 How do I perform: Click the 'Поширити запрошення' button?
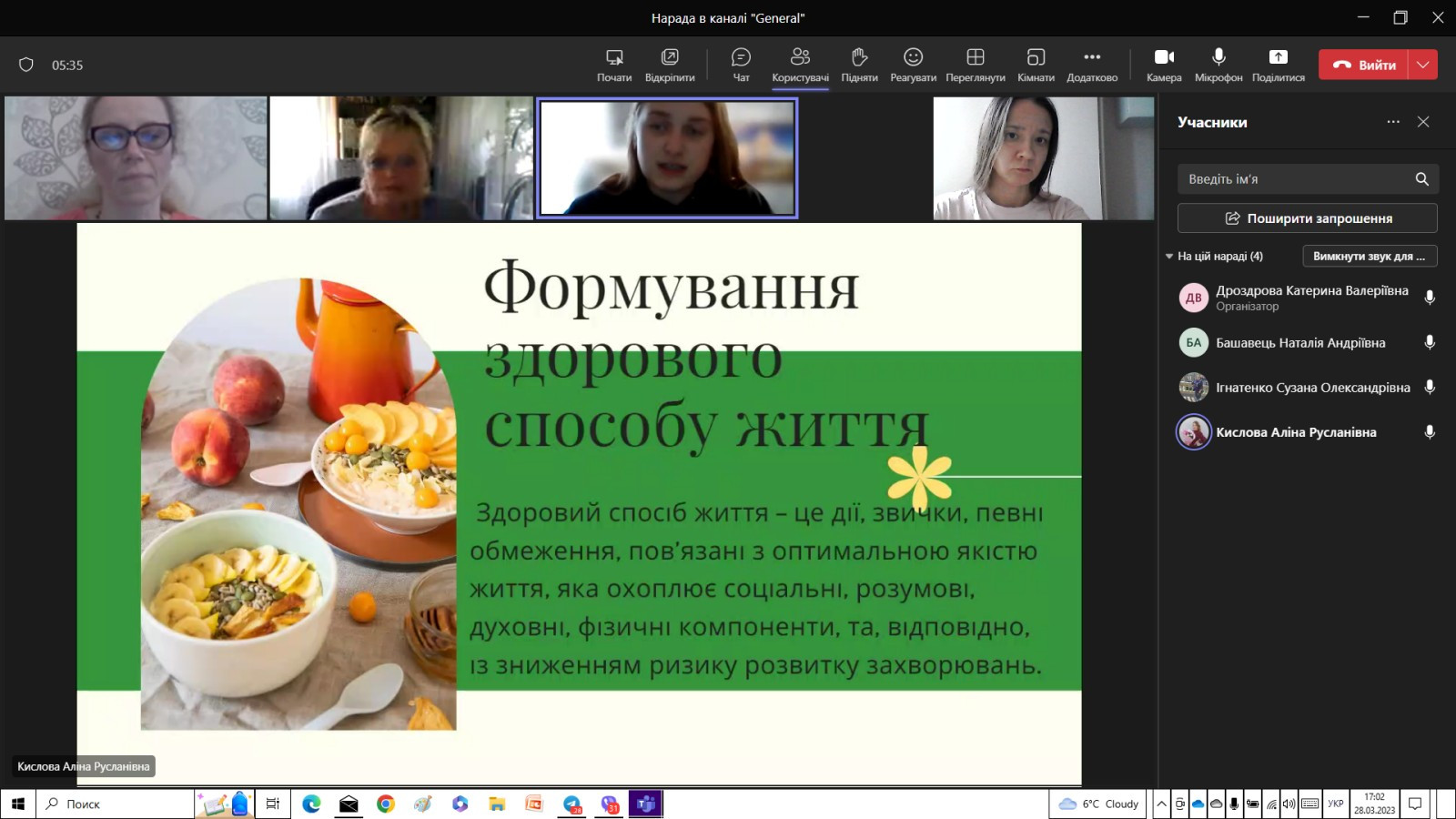(1307, 218)
